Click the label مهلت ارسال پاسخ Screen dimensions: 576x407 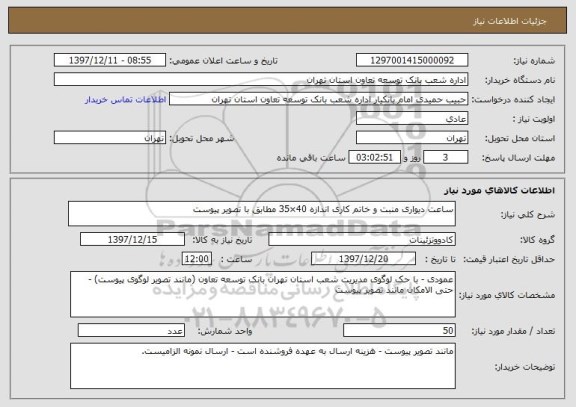(x=518, y=158)
